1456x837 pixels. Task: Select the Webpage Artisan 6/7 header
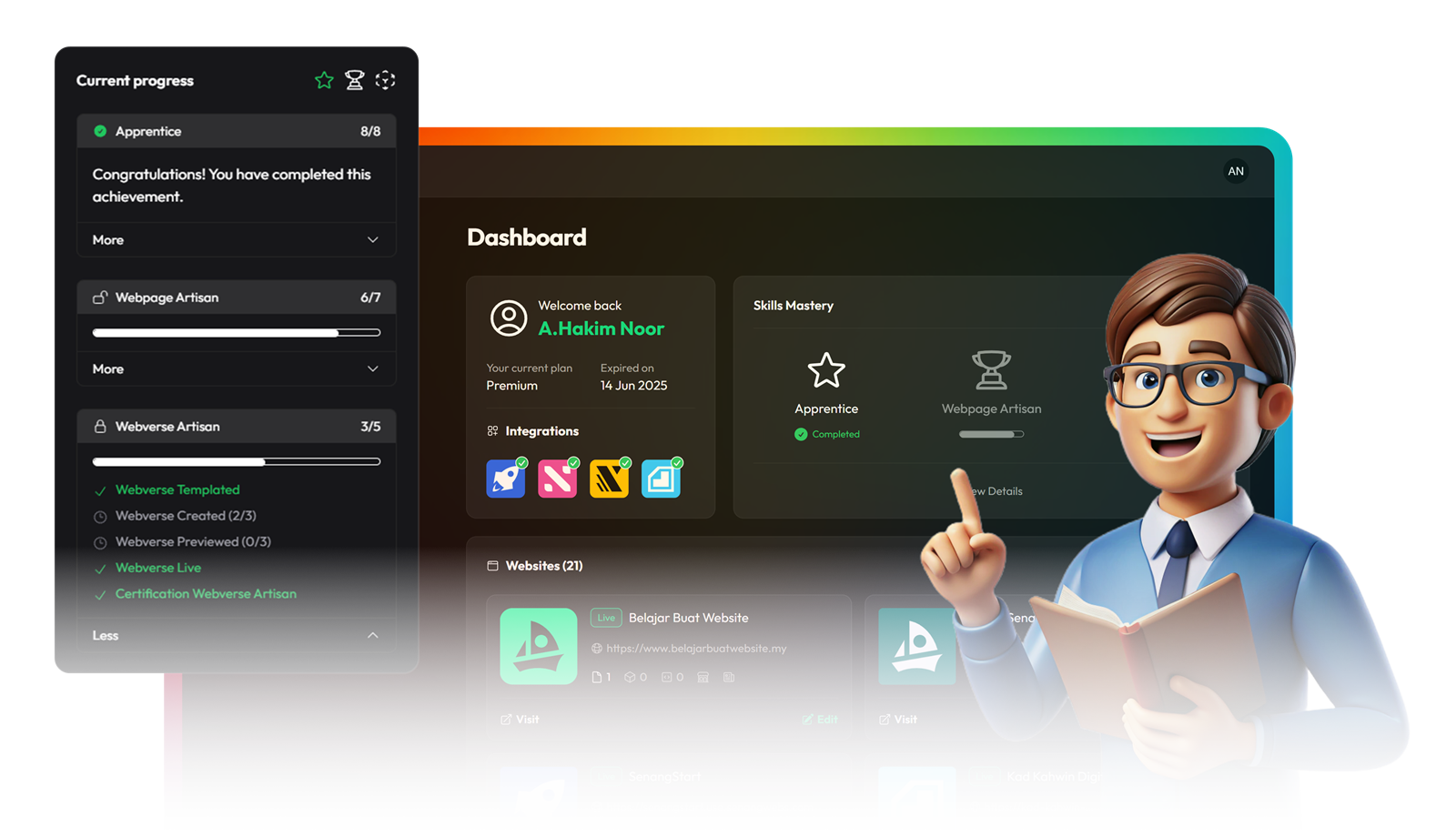pyautogui.click(x=236, y=297)
